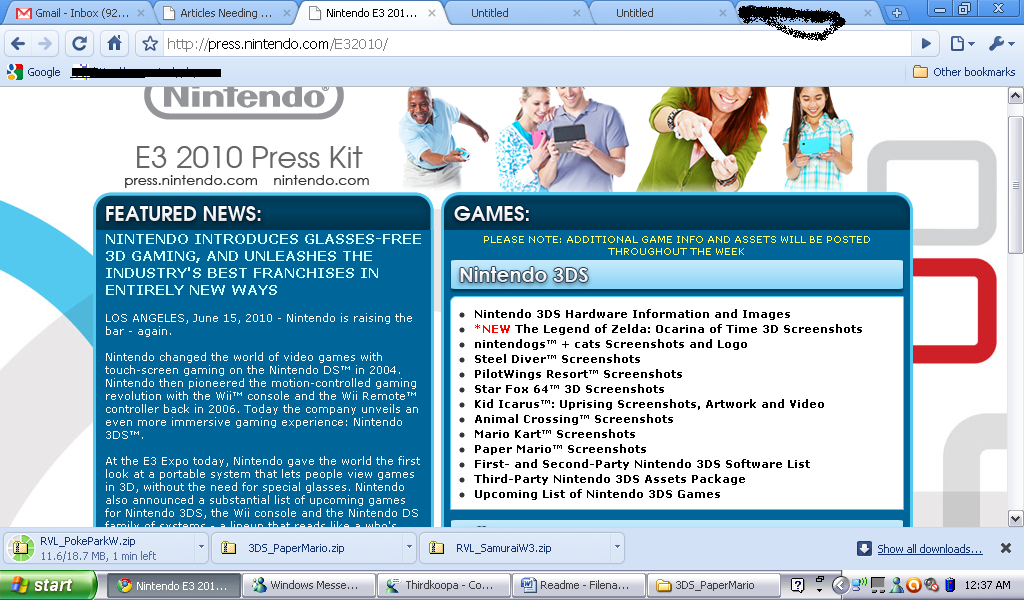Viewport: 1024px width, 600px height.
Task: Bookmark this page with the star
Action: tap(150, 44)
